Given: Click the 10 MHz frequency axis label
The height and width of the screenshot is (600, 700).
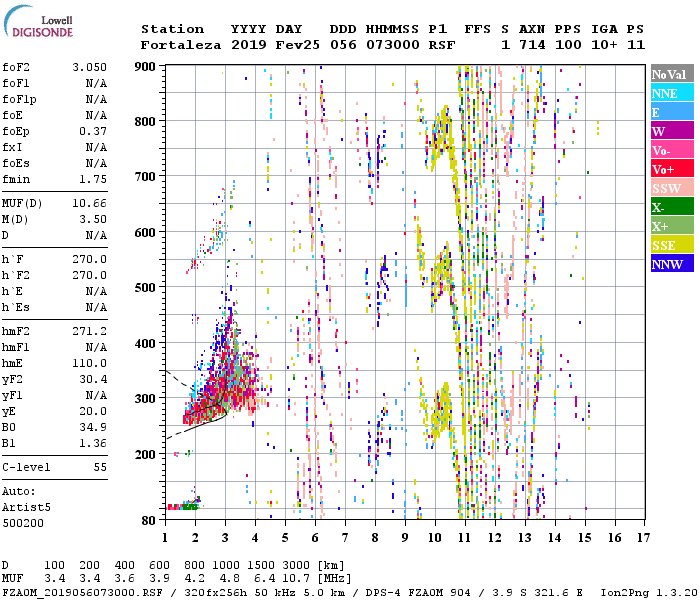Looking at the screenshot, I should tap(435, 538).
